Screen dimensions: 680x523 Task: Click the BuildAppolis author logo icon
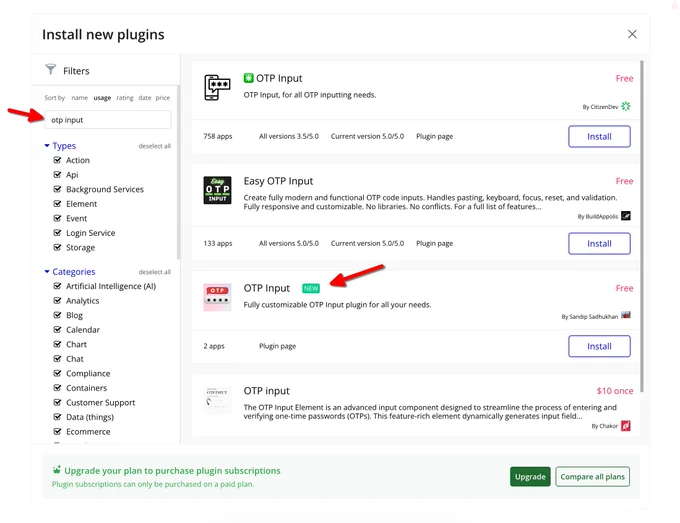coord(625,216)
